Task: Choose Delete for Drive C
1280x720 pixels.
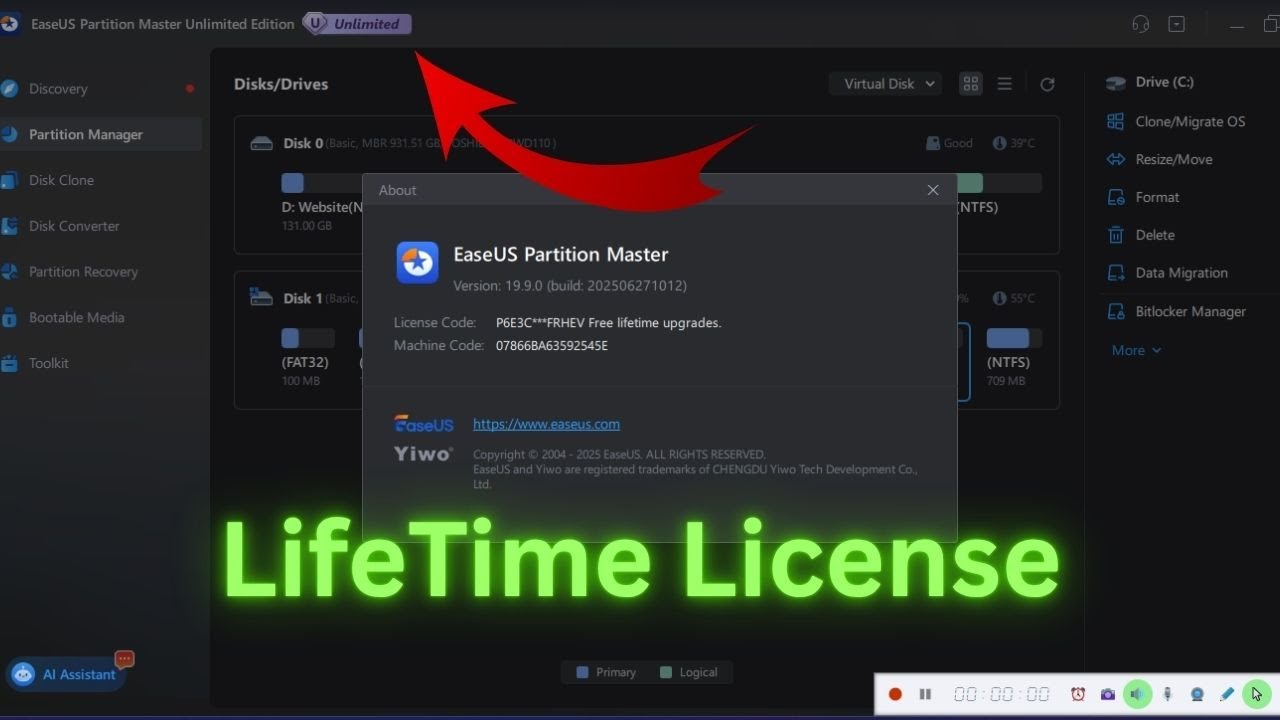Action: (x=1142, y=235)
